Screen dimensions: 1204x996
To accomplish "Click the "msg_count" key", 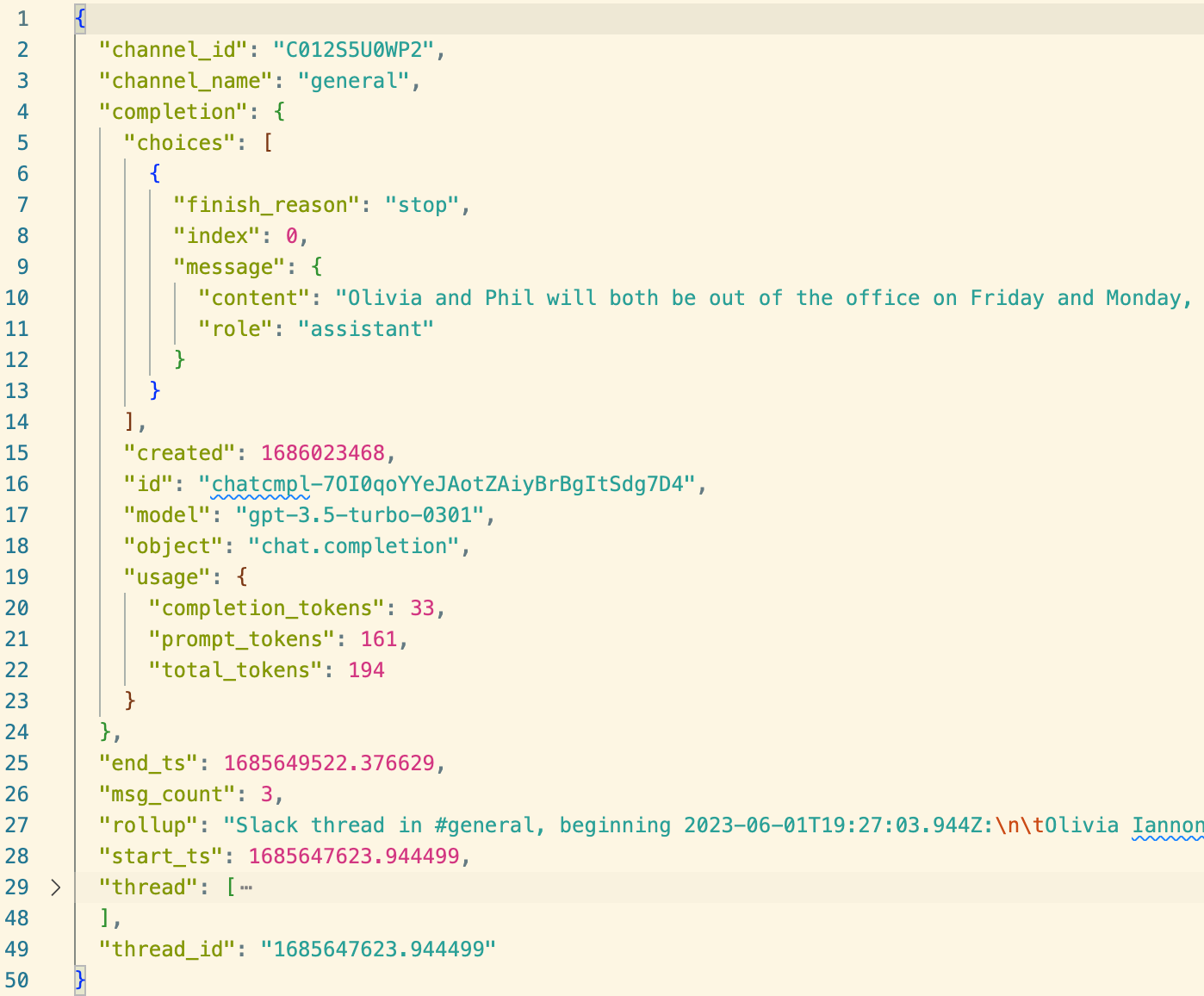I will pyautogui.click(x=168, y=794).
